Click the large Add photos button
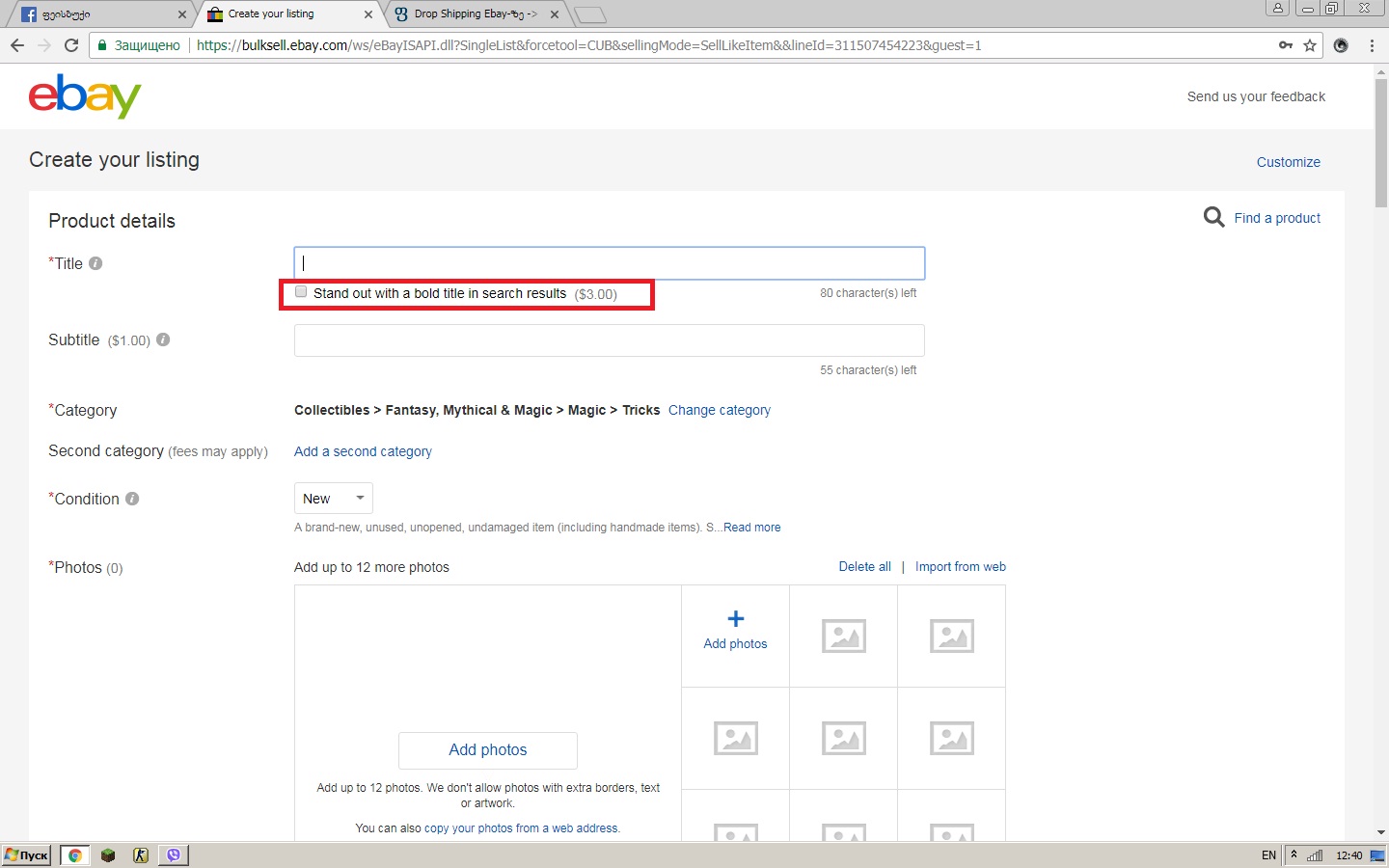 pyautogui.click(x=488, y=750)
